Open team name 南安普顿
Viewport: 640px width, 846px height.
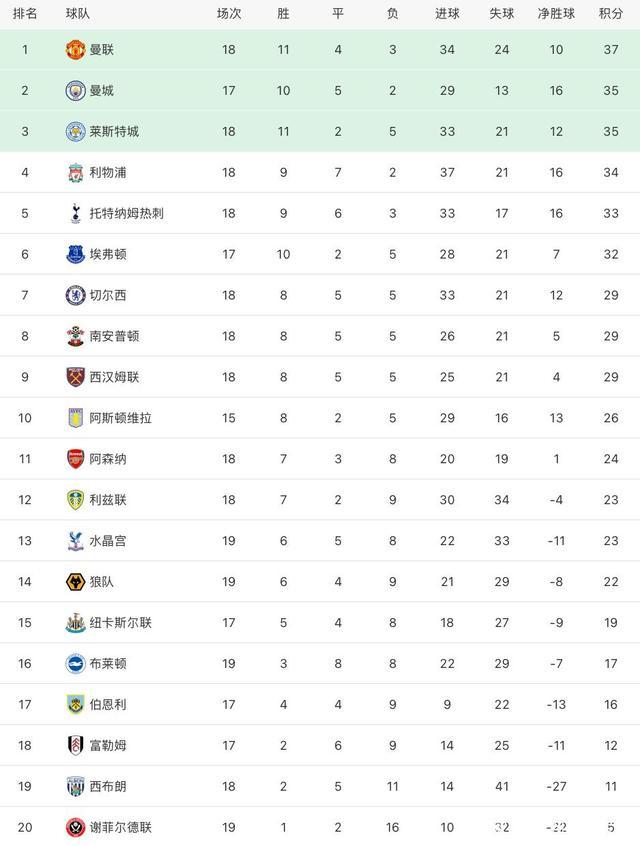point(114,336)
